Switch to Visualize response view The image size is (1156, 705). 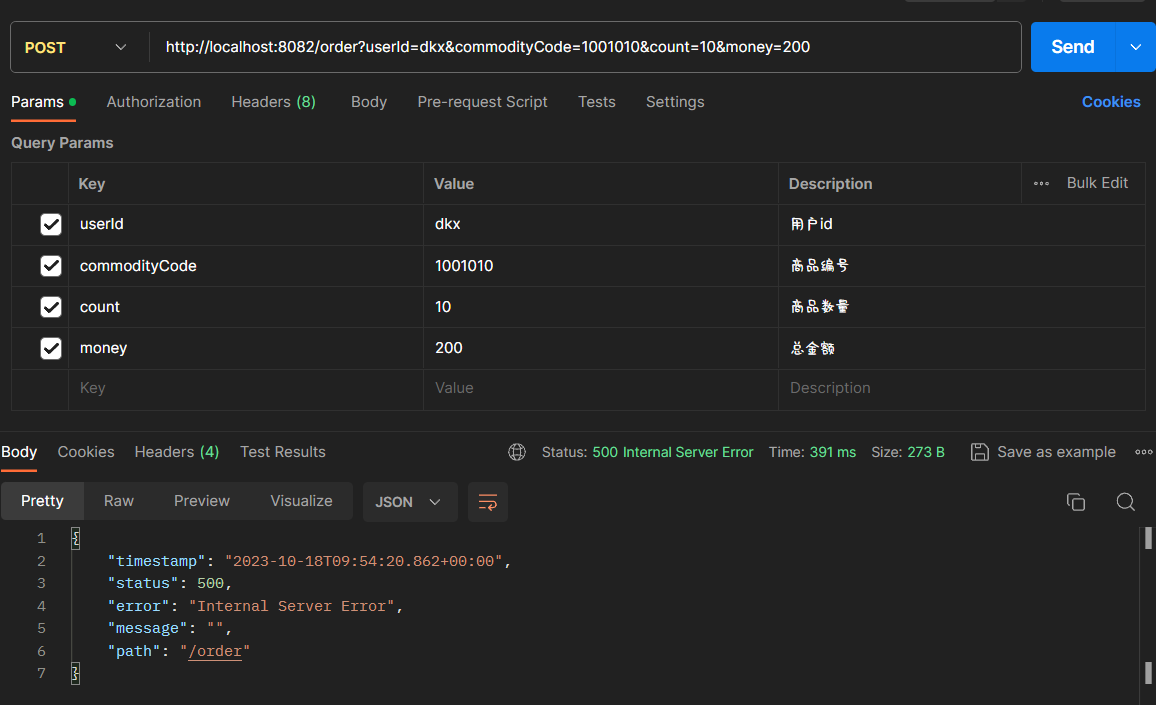coord(301,501)
